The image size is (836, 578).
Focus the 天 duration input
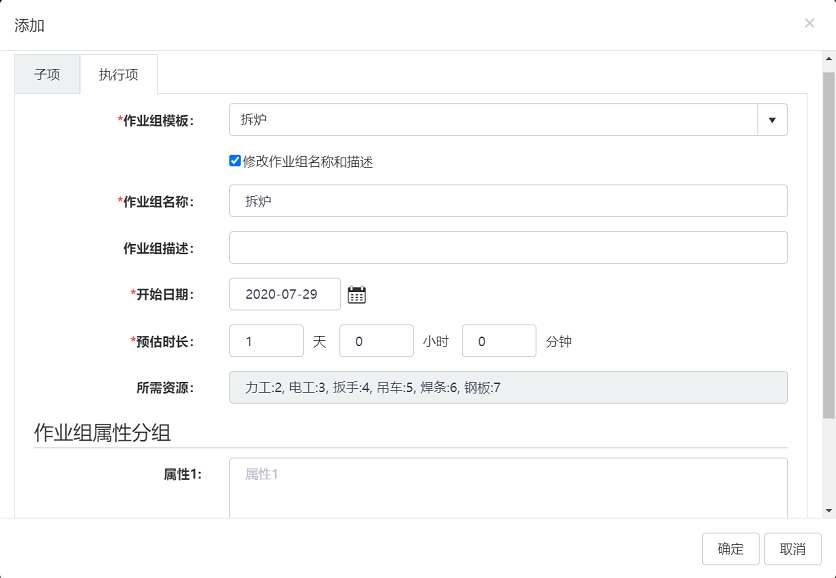[266, 341]
